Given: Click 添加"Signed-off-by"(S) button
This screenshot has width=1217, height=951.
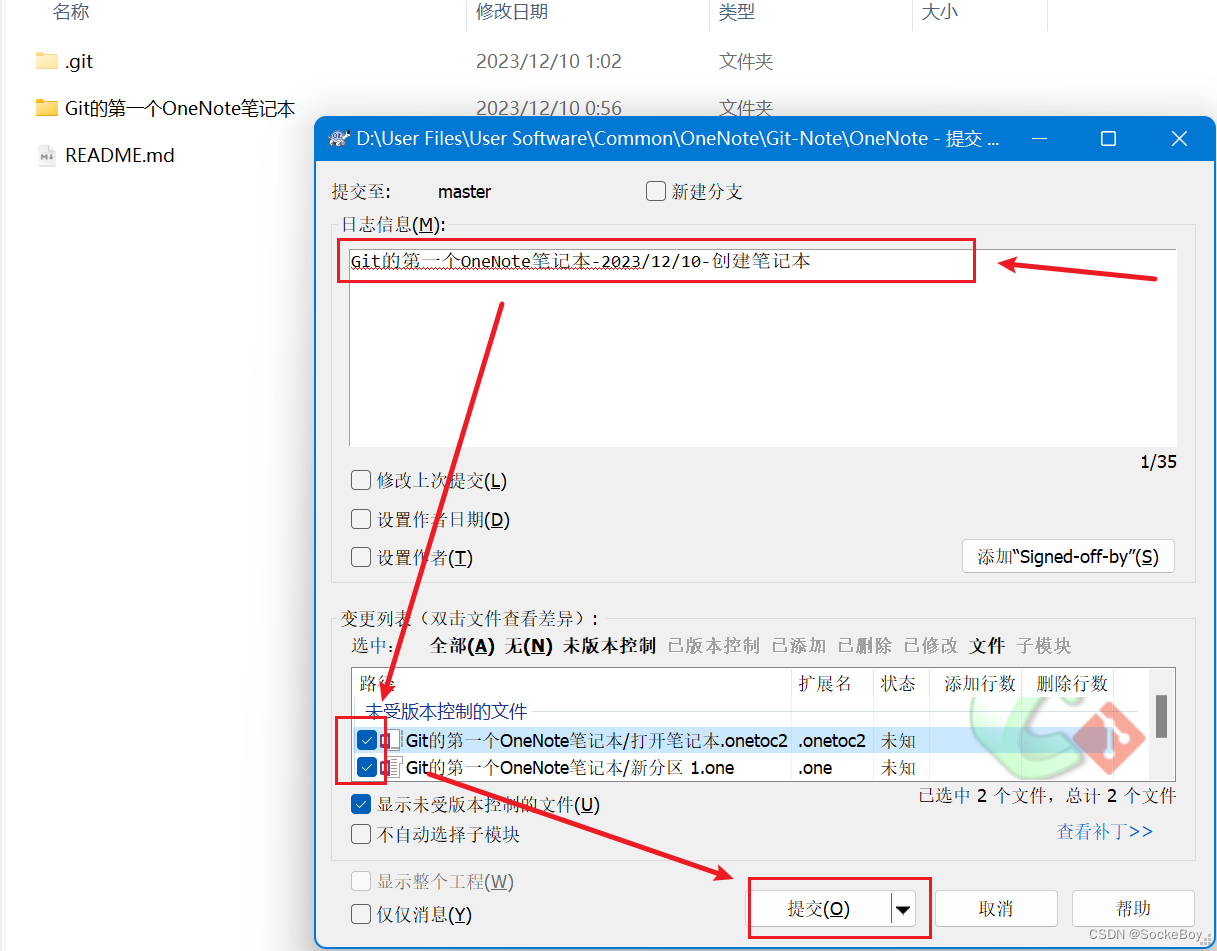Looking at the screenshot, I should [x=1068, y=557].
